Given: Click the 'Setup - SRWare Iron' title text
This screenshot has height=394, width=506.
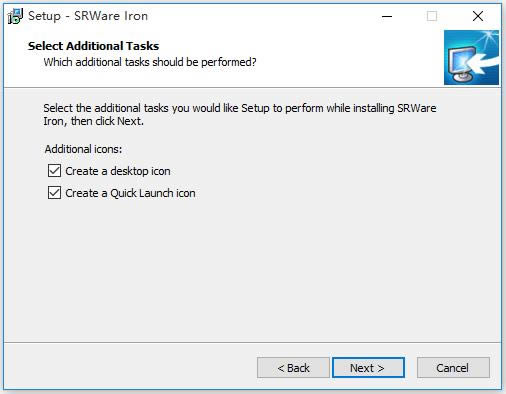Looking at the screenshot, I should [88, 16].
